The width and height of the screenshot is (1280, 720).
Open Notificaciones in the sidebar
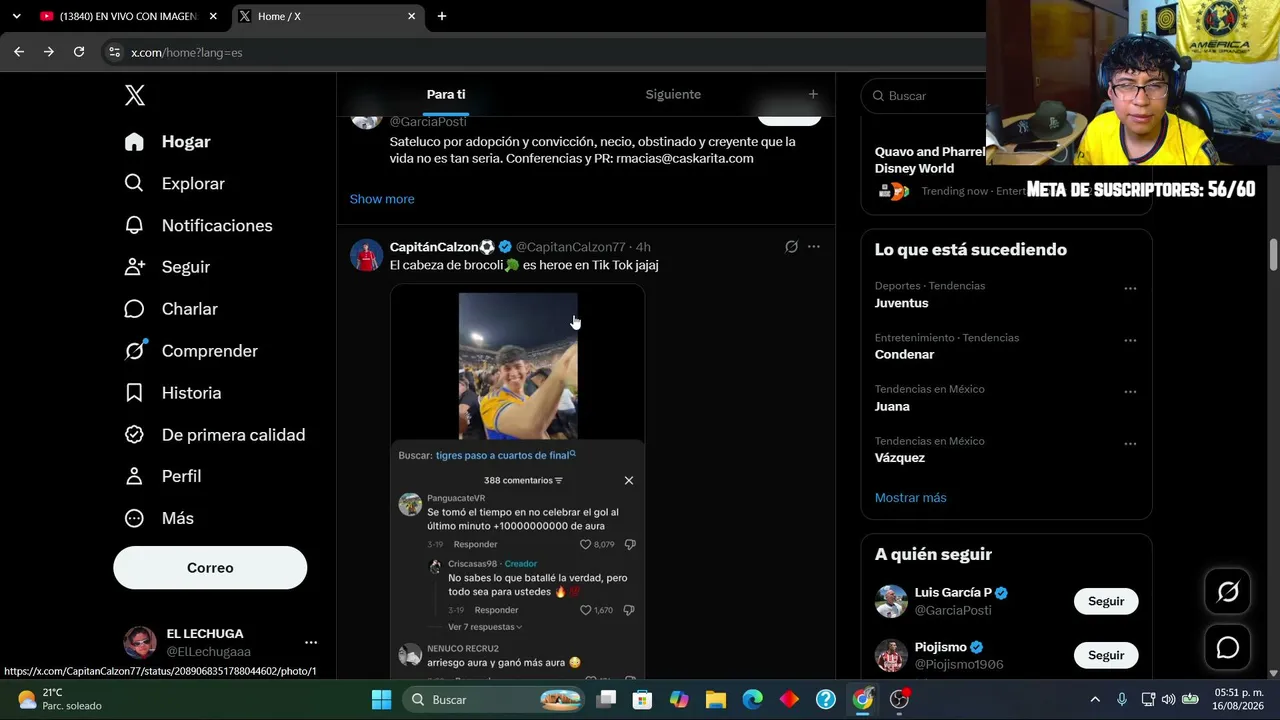coord(198,226)
